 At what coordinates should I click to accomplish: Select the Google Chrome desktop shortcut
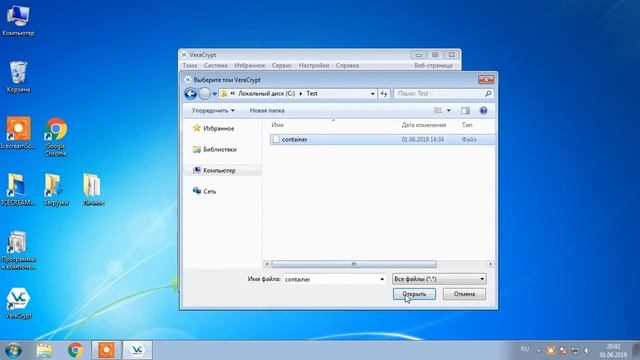tap(56, 137)
